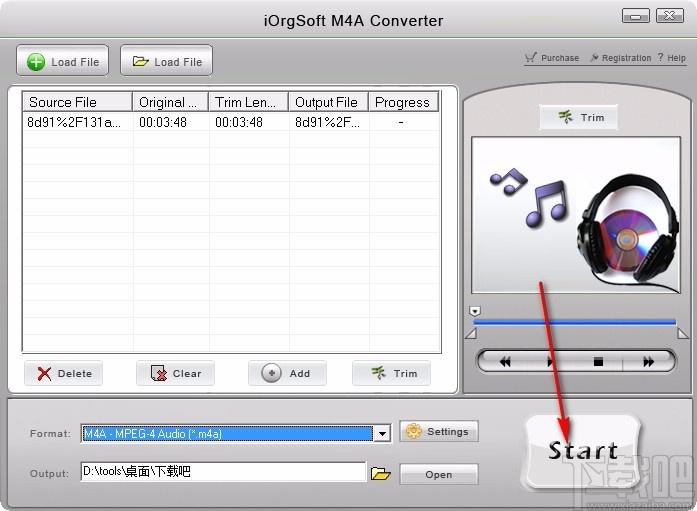Image resolution: width=697 pixels, height=511 pixels.
Task: Click the output file cell 8d91%2F...
Action: 328,122
